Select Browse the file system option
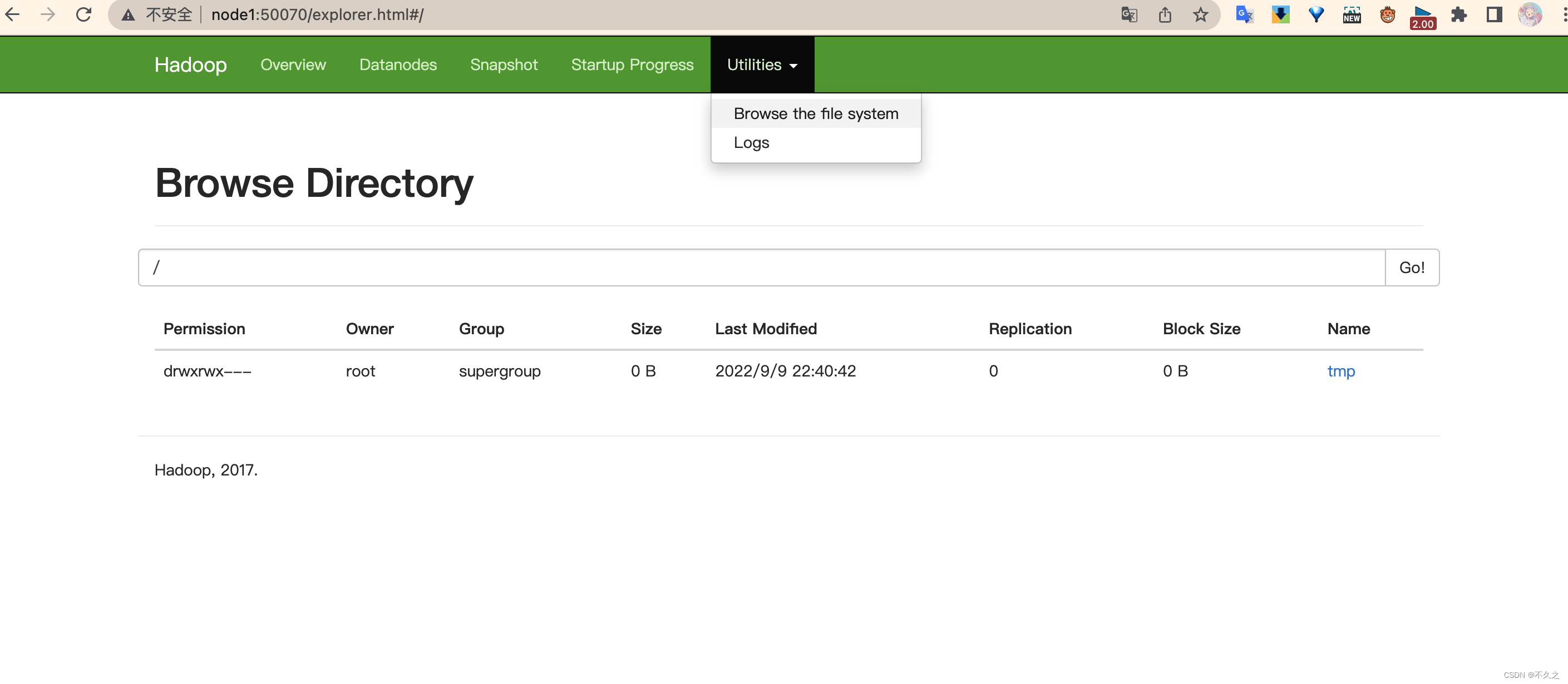The width and height of the screenshot is (1568, 684). (817, 113)
